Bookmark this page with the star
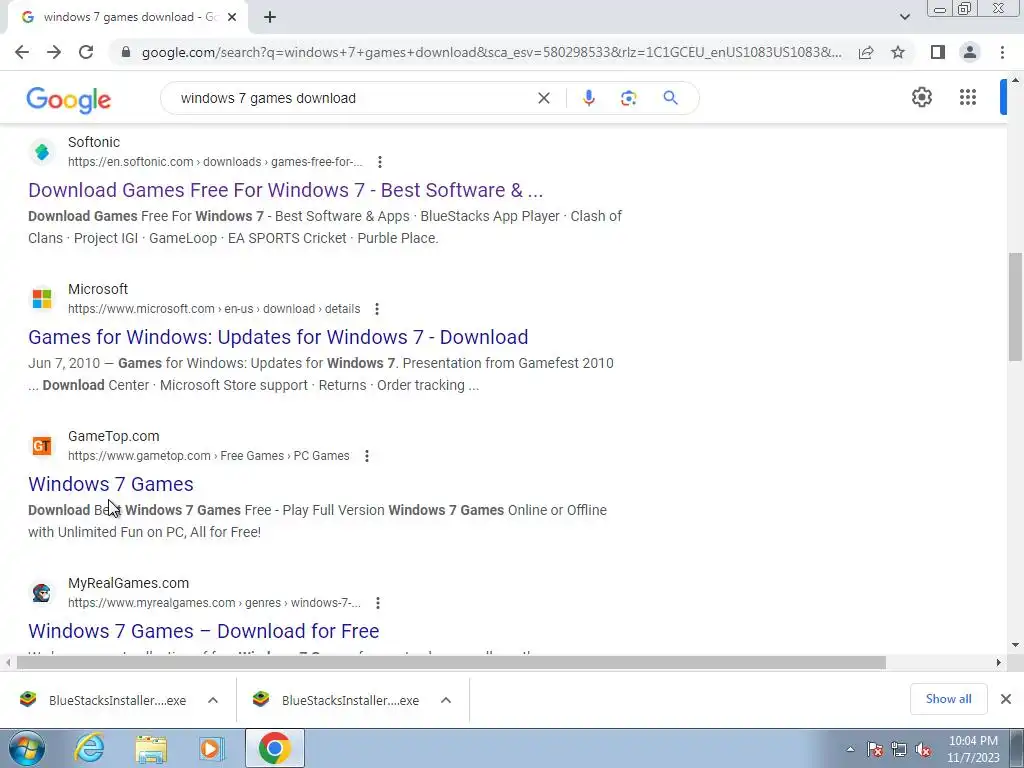 898,52
